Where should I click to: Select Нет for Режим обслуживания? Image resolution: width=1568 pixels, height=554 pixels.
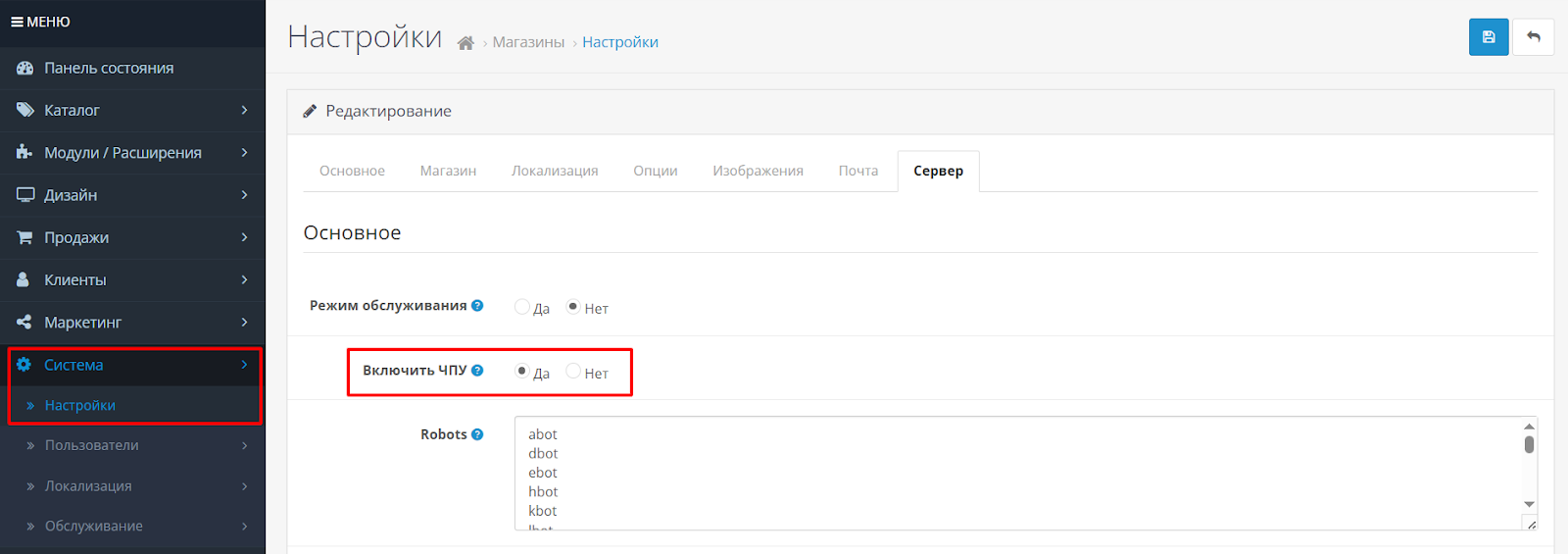tap(573, 307)
